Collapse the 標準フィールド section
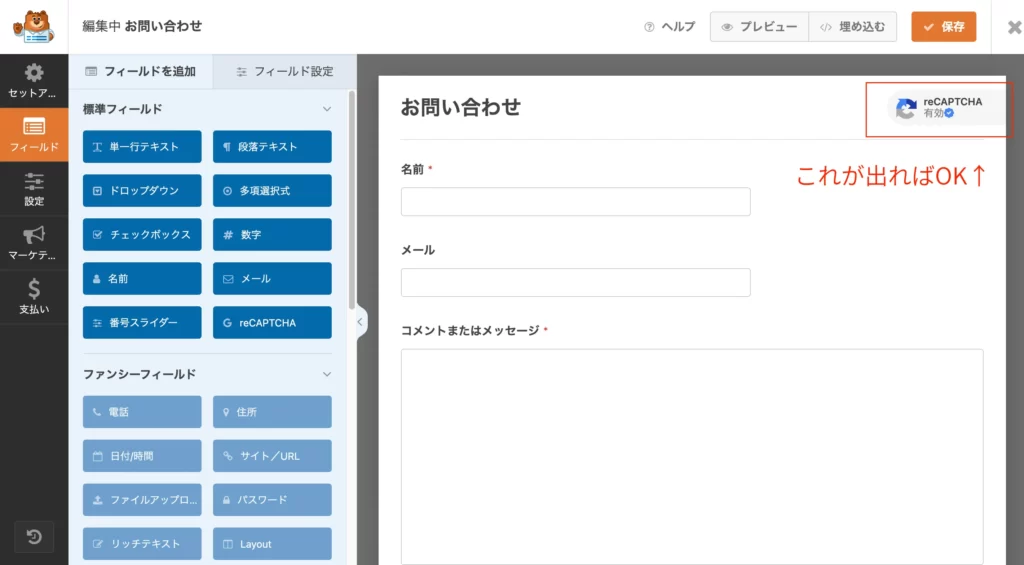The image size is (1024, 565). point(327,109)
